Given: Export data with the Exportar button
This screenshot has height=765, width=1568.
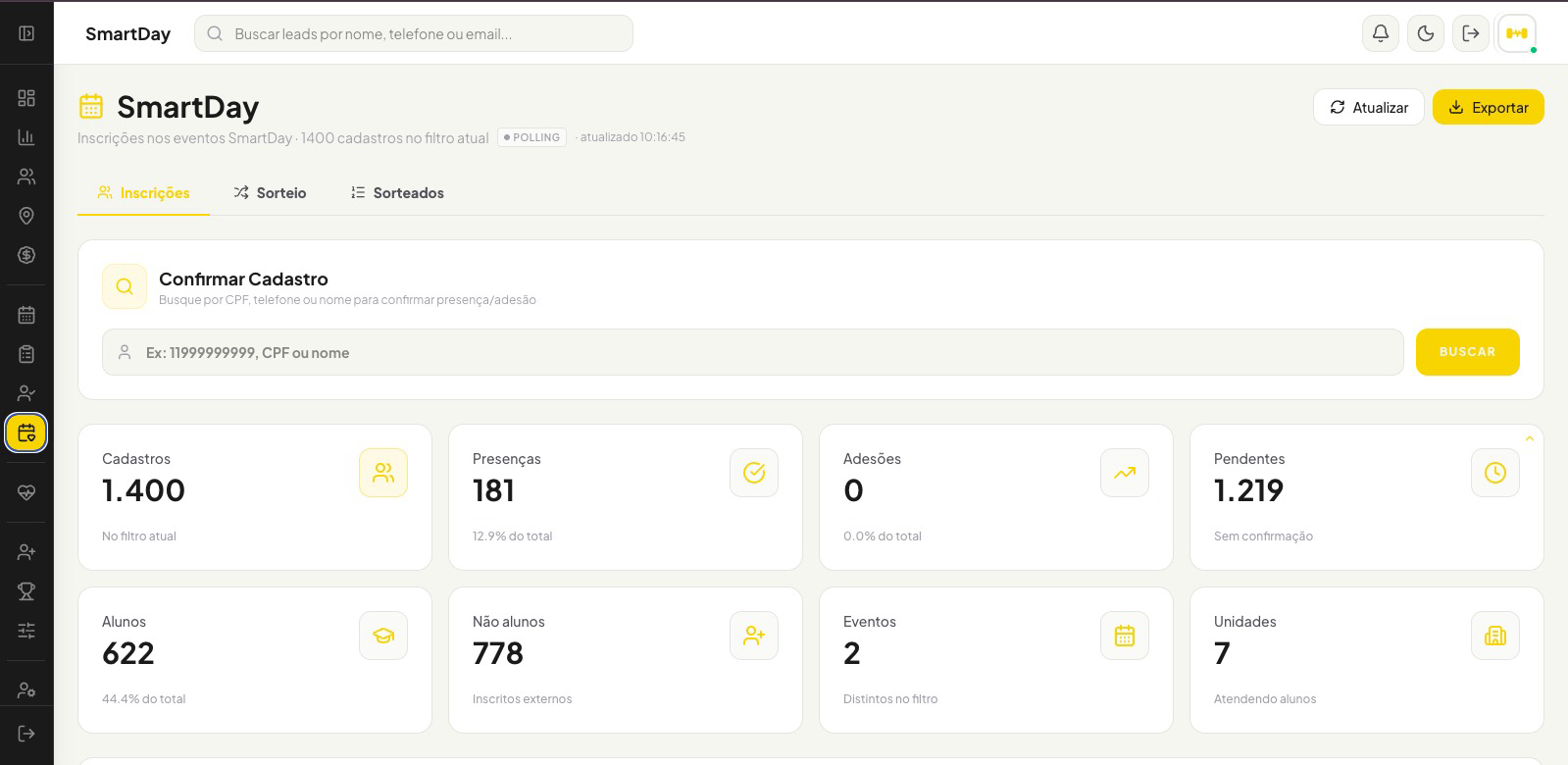Looking at the screenshot, I should tap(1488, 107).
